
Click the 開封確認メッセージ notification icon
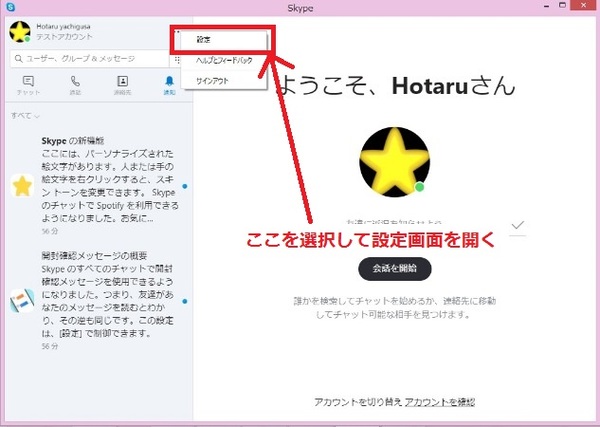click(x=22, y=301)
